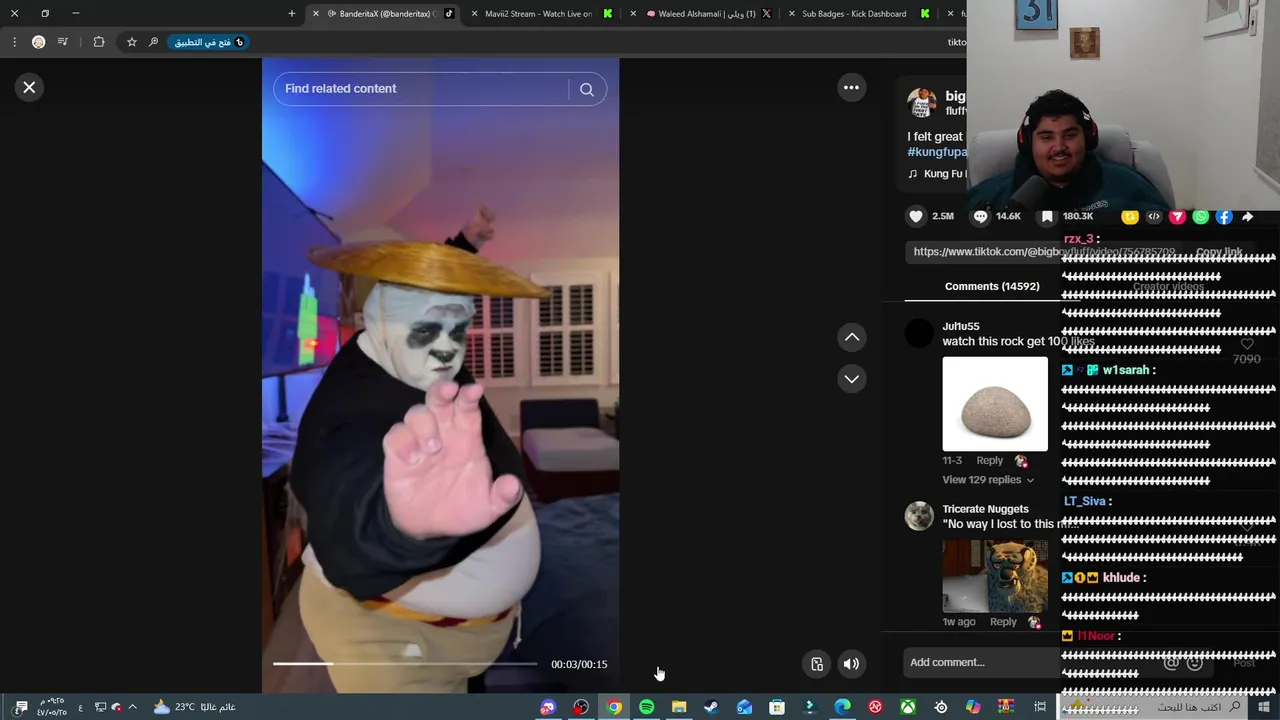This screenshot has height=720, width=1280.
Task: Click the #kungfupa hashtag link
Action: point(937,152)
